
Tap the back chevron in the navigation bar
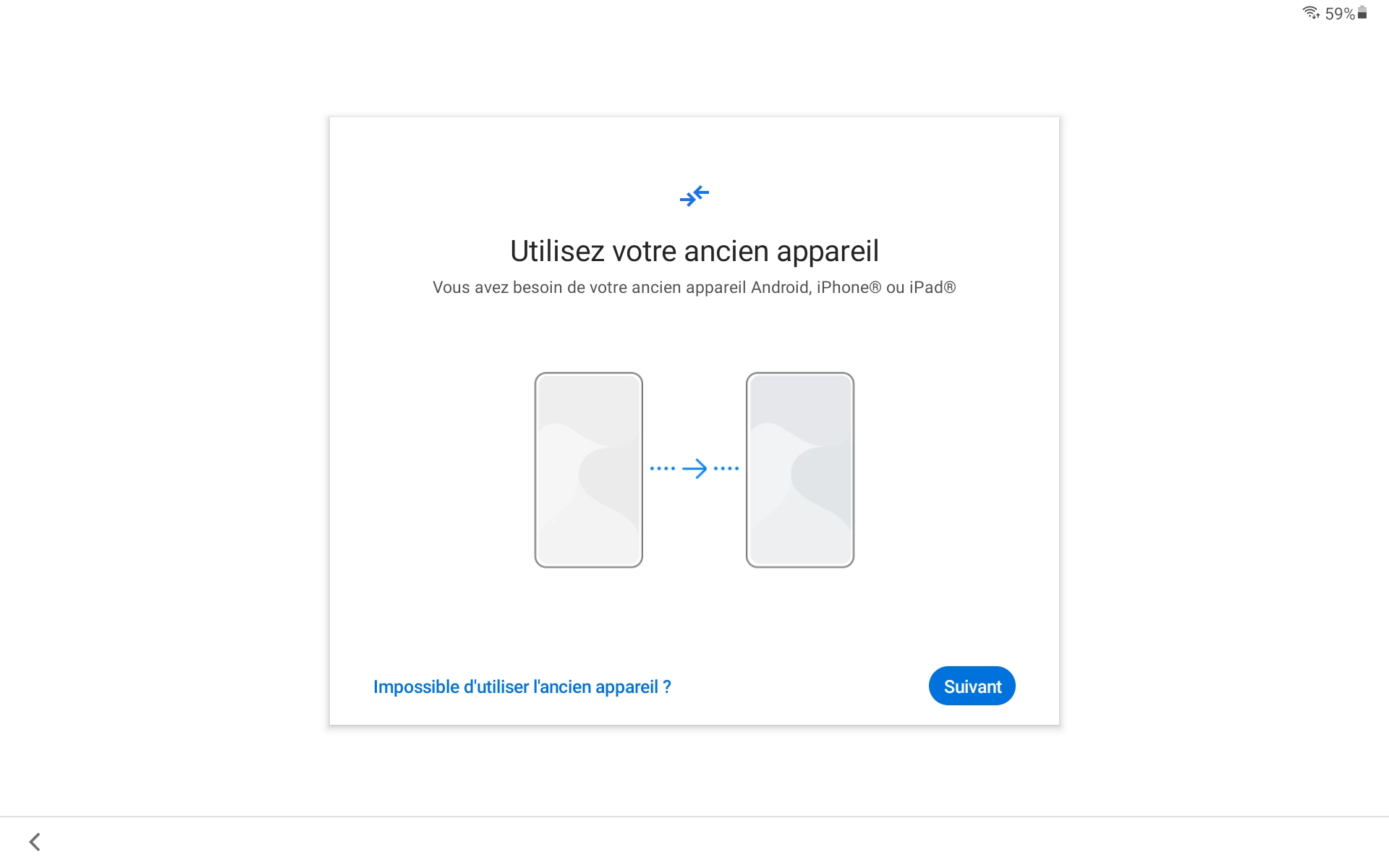[x=35, y=841]
